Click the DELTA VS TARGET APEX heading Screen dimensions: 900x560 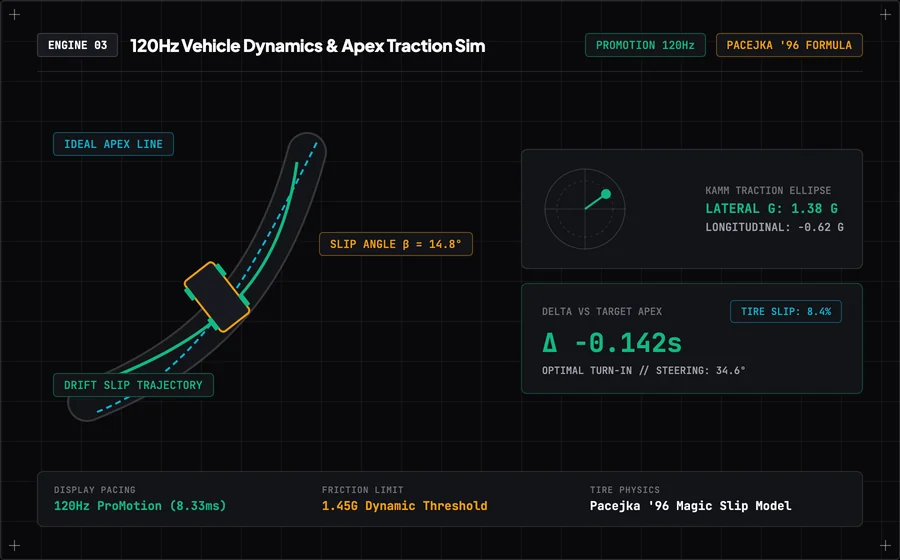pyautogui.click(x=602, y=312)
